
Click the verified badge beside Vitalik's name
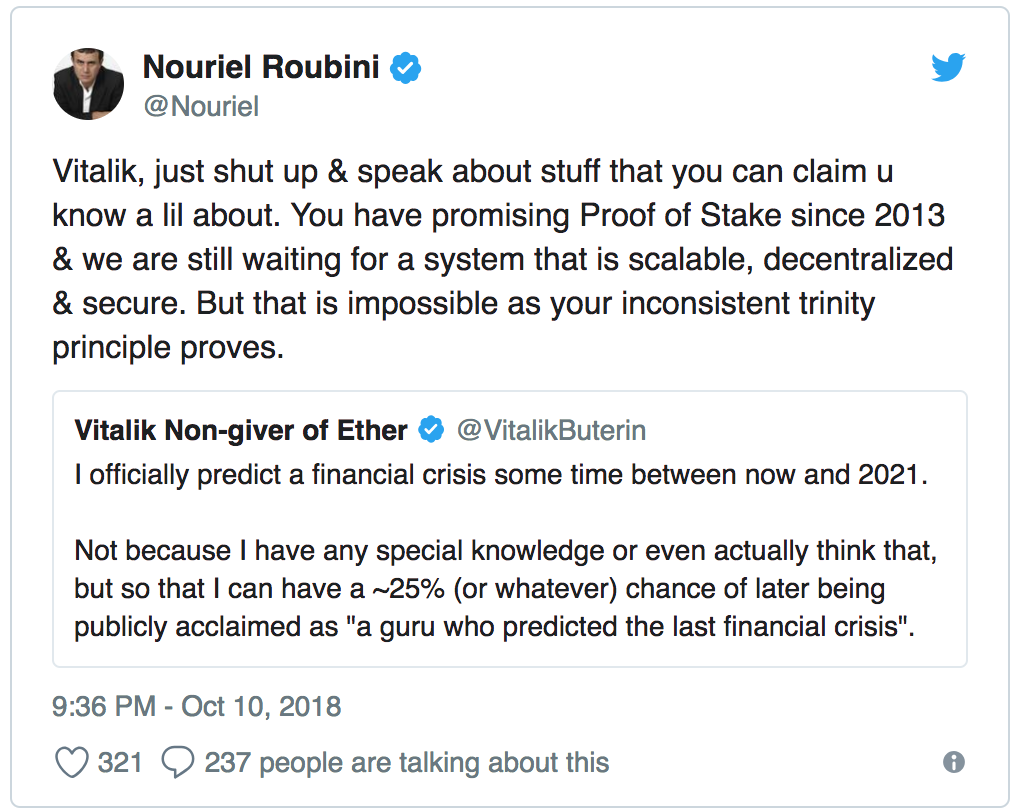click(x=431, y=431)
